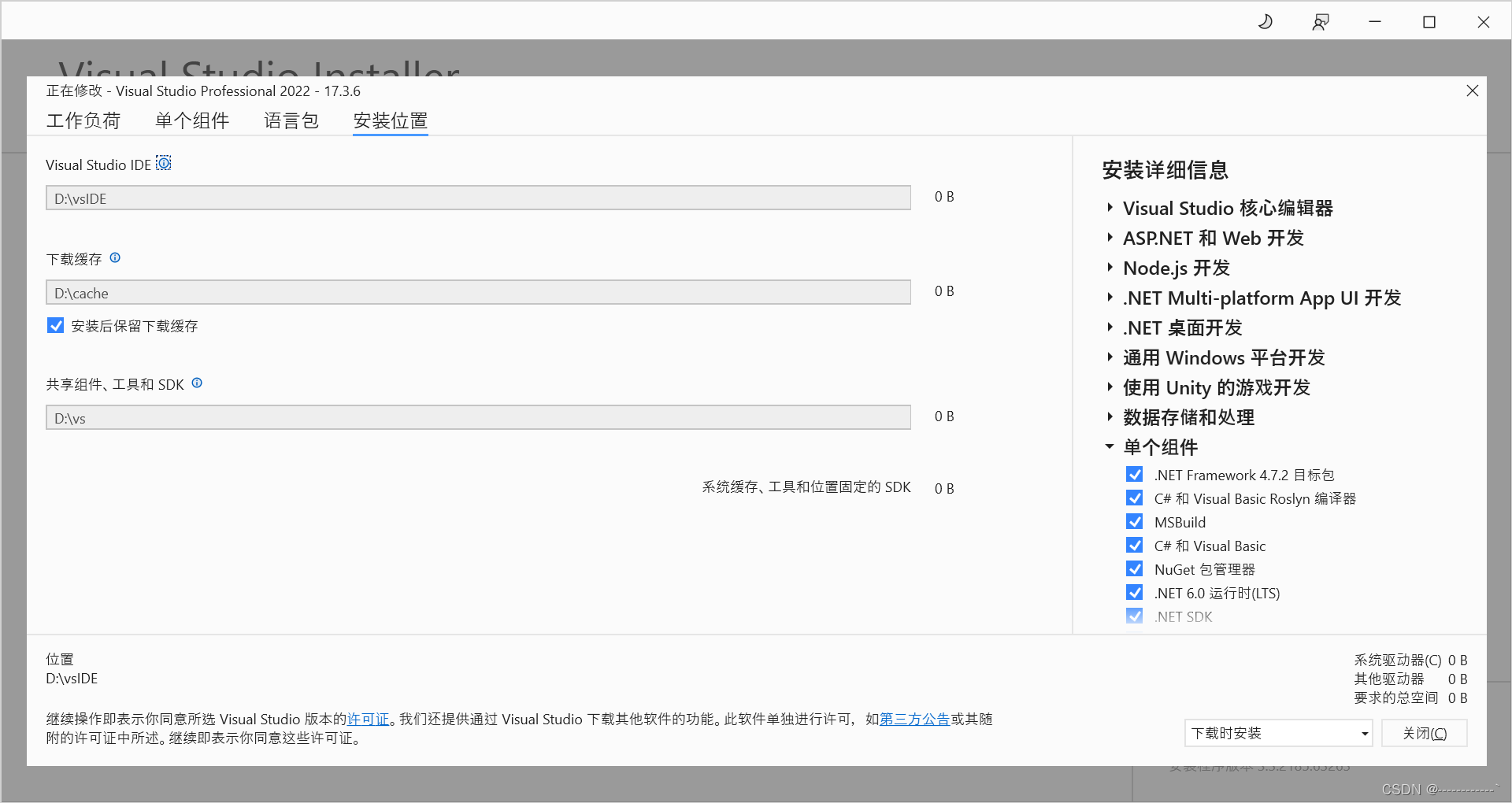Show info tooltip beside 下载缓存 label
Screen dimensions: 1512x803
[115, 257]
